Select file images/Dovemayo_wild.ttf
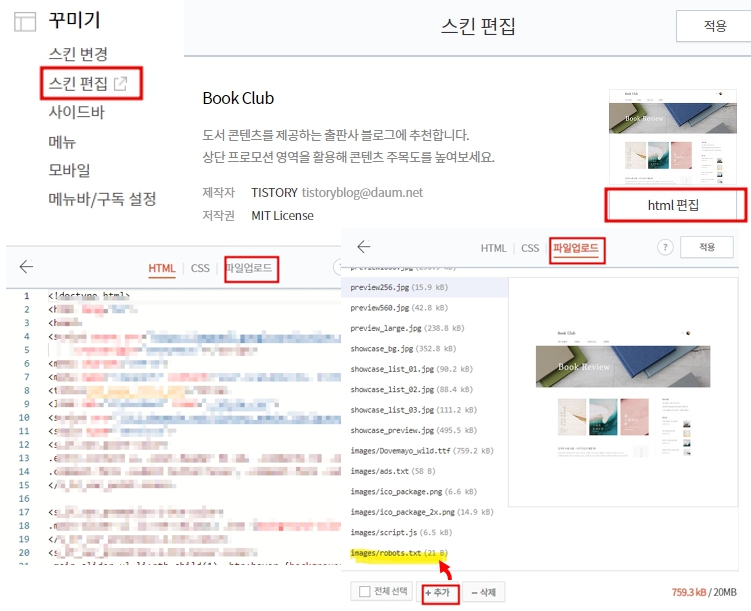The width and height of the screenshot is (751, 611). (424, 451)
